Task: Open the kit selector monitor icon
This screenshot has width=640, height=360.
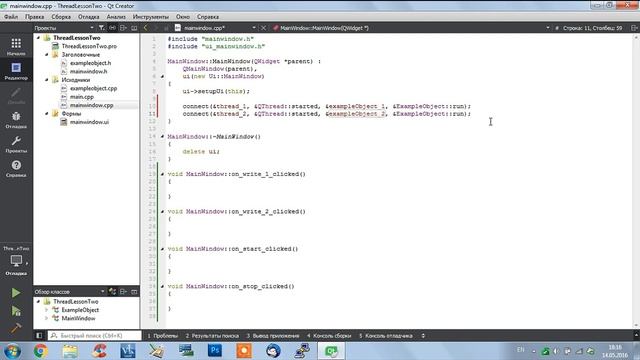Action: coord(16,260)
